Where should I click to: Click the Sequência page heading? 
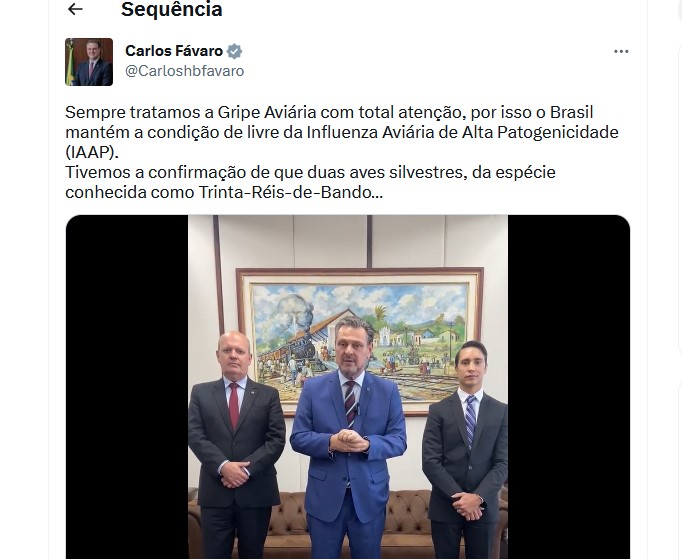click(172, 9)
